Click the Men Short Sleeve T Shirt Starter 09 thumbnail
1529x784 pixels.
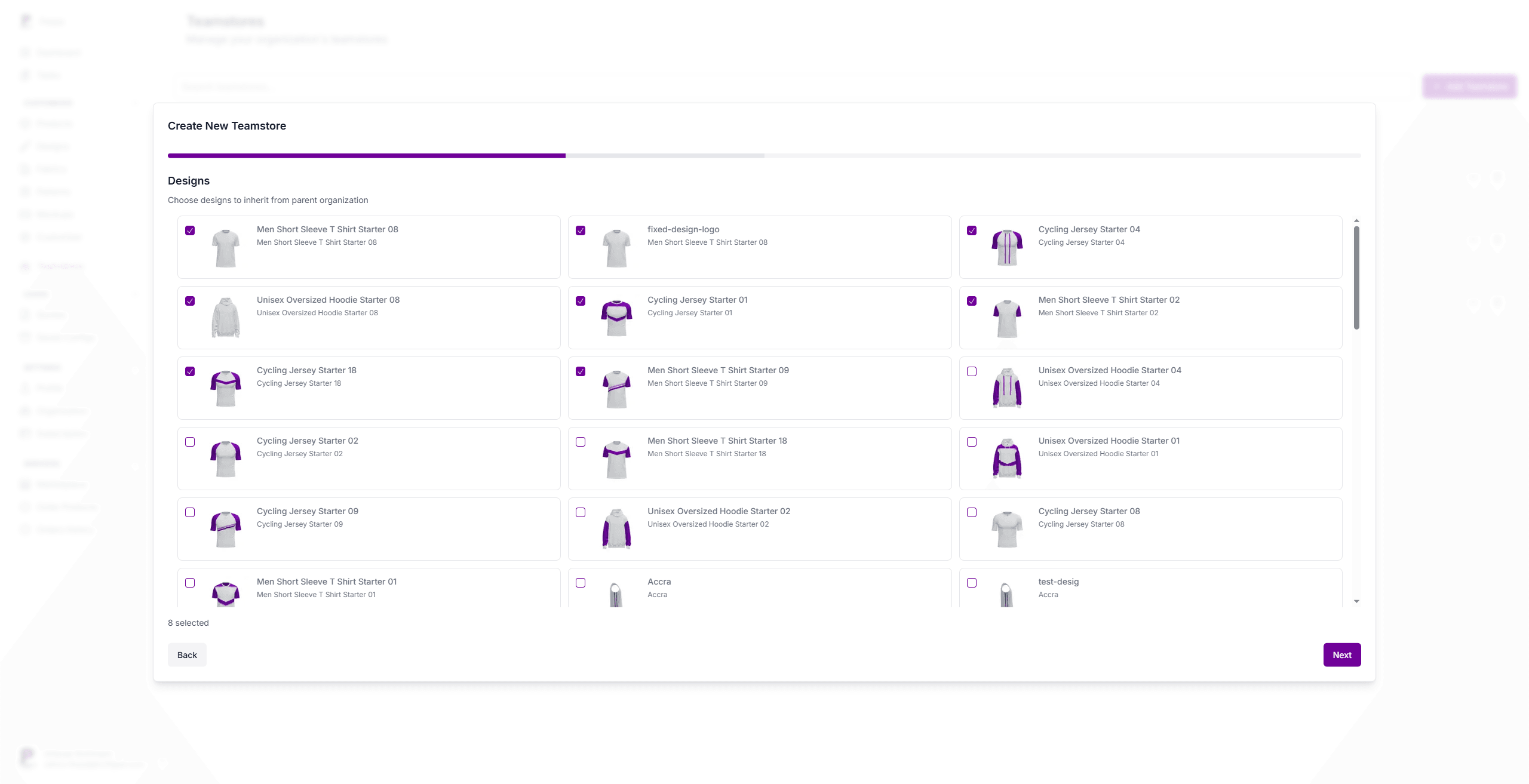pos(616,388)
